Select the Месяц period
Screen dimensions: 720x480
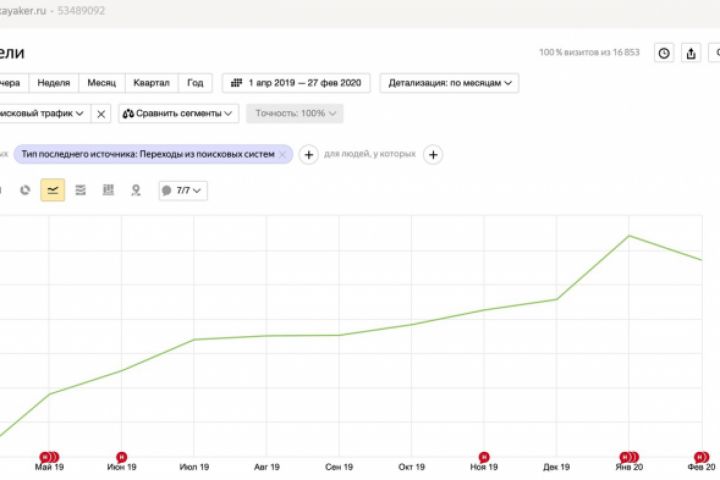101,83
